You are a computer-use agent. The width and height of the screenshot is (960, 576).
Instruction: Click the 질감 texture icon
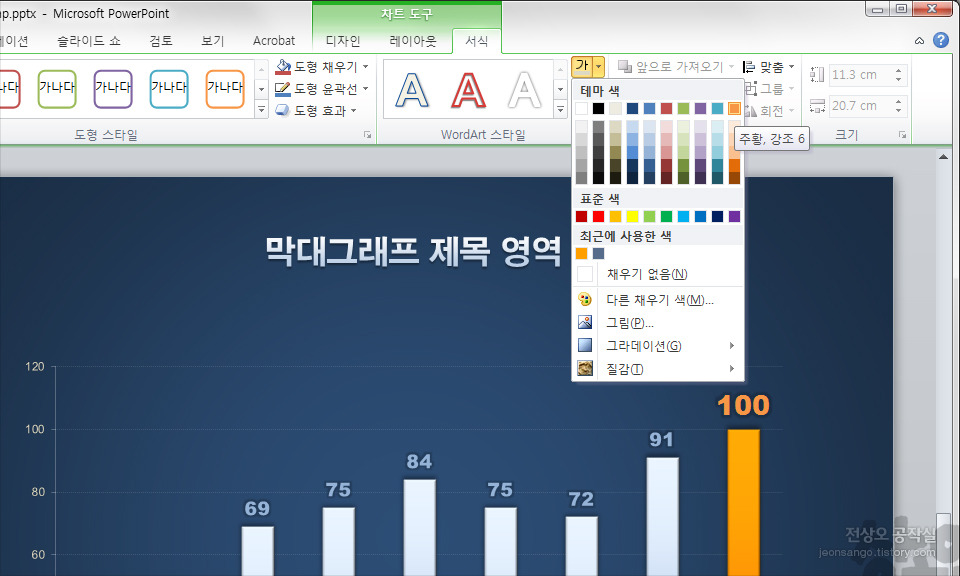point(585,368)
